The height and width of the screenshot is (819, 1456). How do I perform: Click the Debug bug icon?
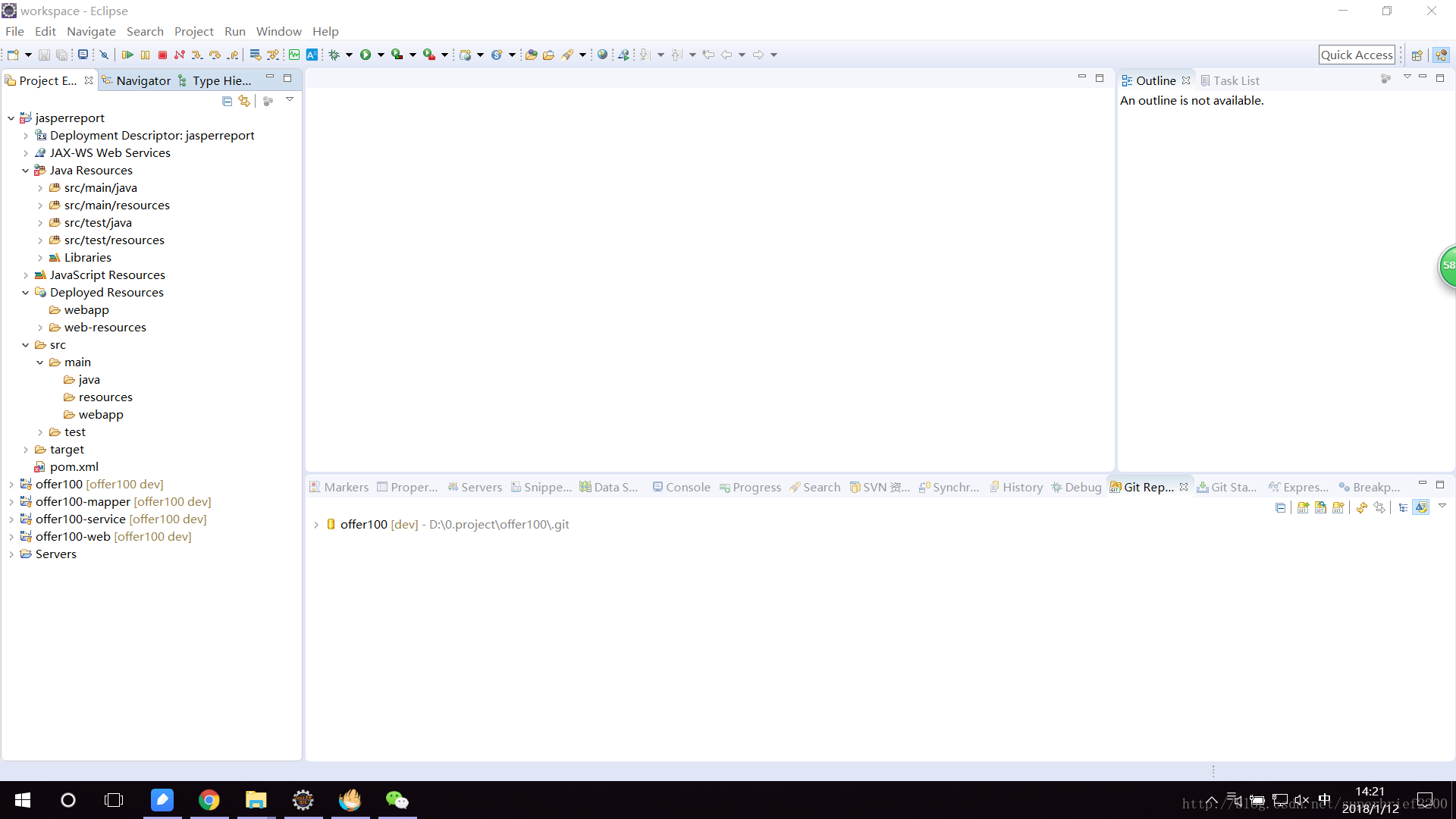coord(334,55)
